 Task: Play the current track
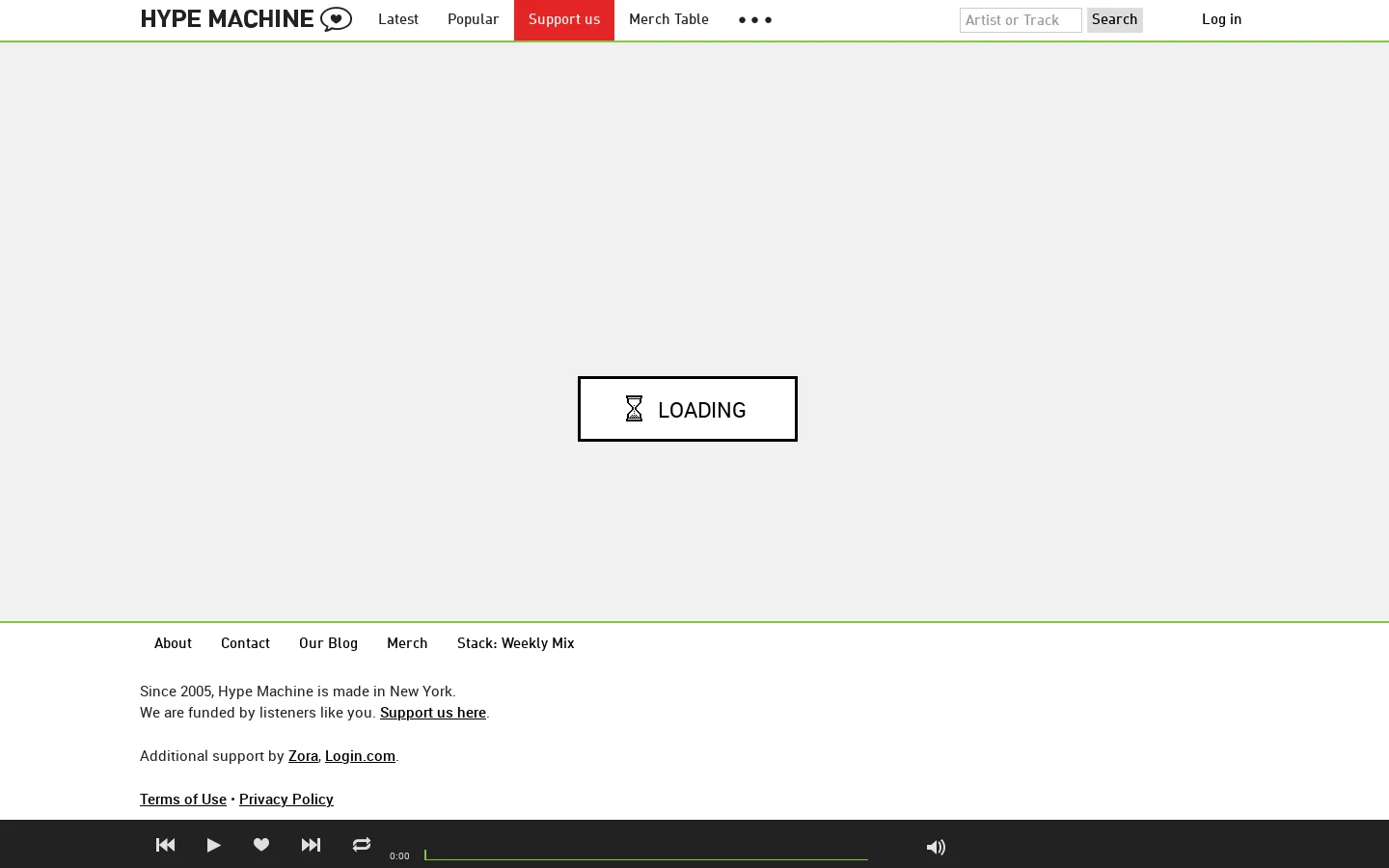214,845
